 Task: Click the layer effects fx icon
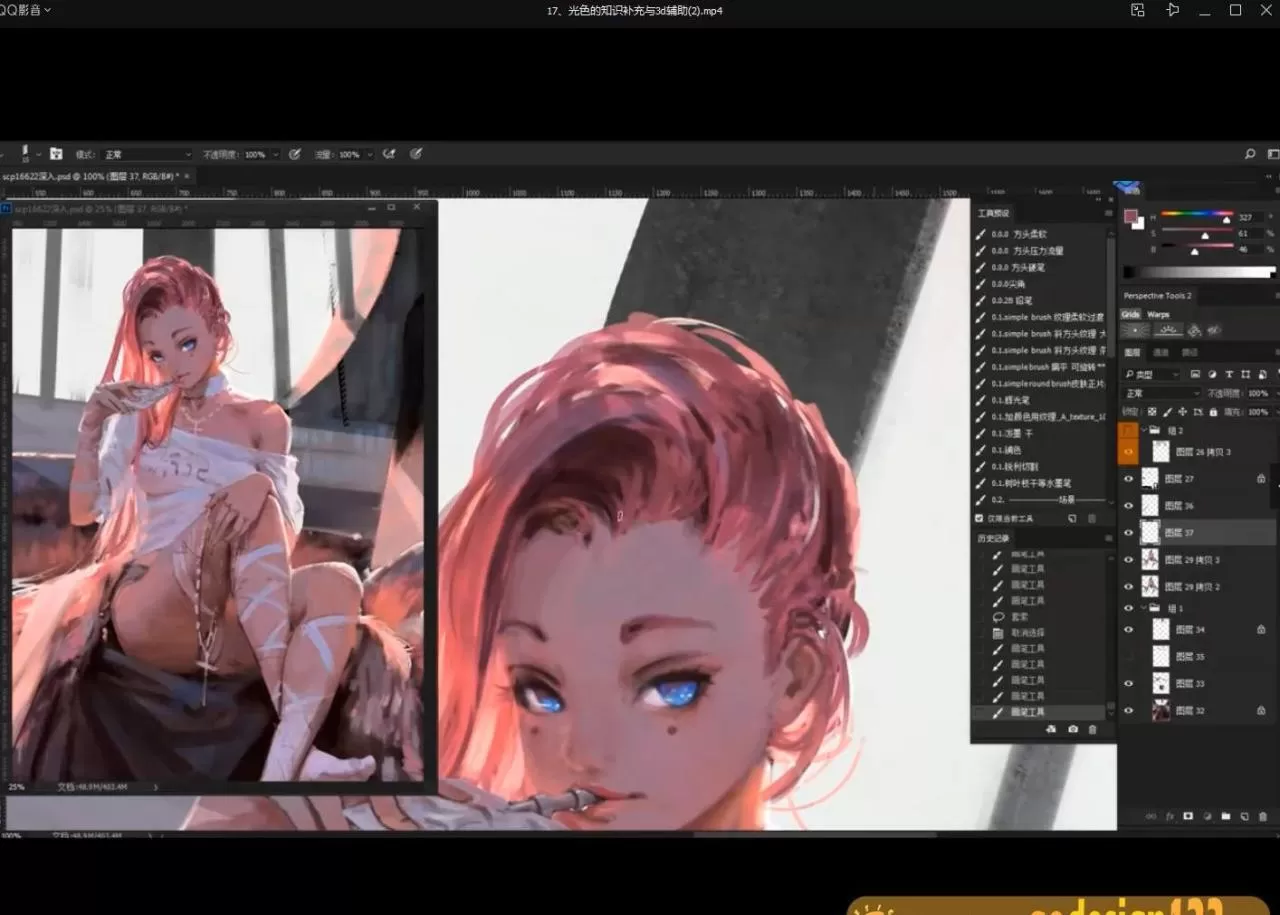click(x=1170, y=816)
